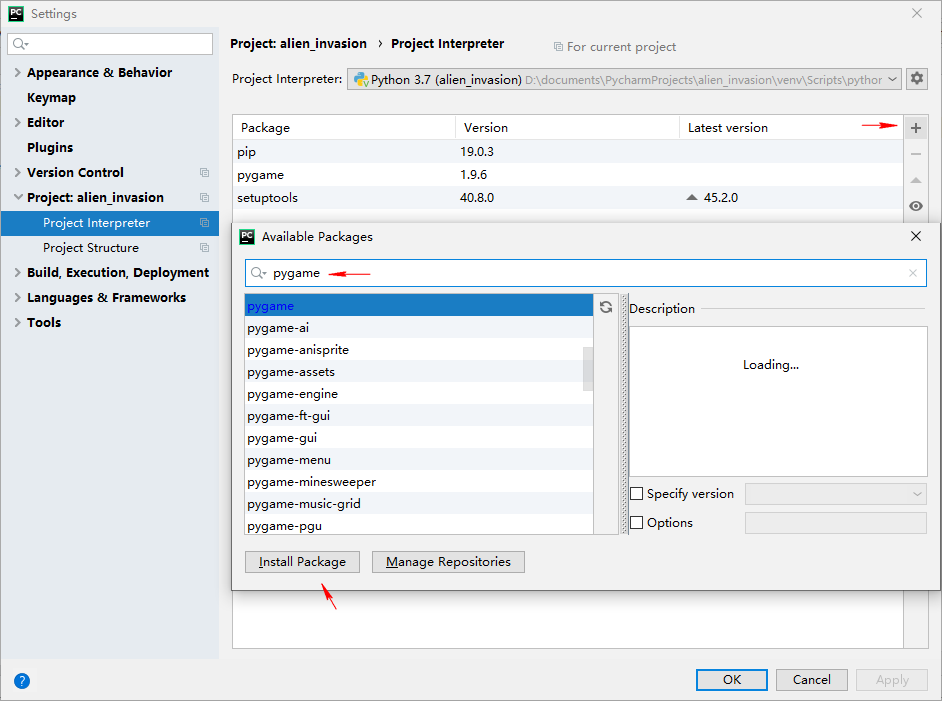The width and height of the screenshot is (942, 701).
Task: Click the Settings search input field
Action: [110, 44]
